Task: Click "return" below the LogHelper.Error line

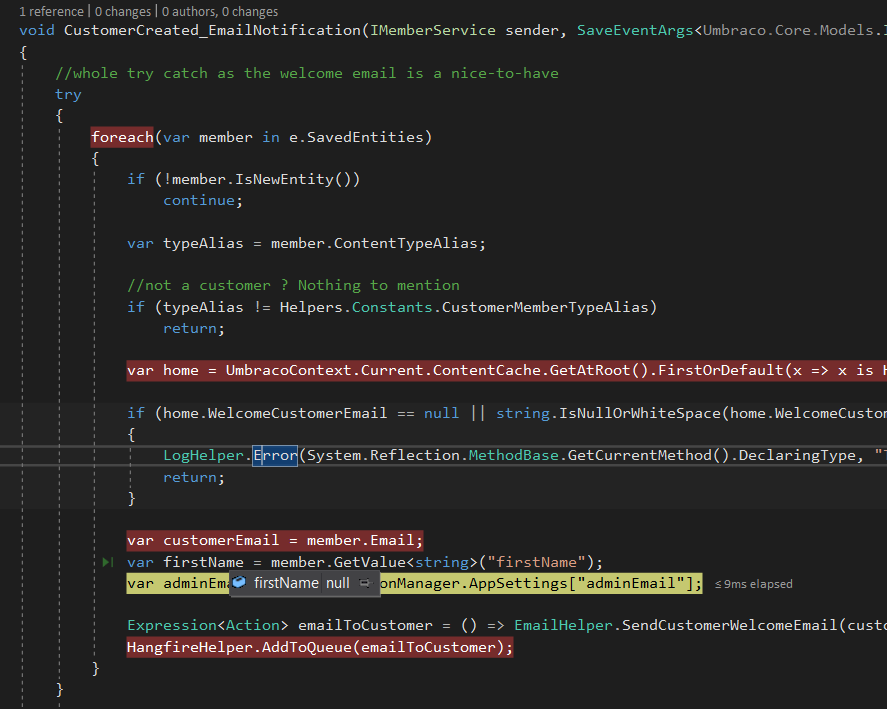Action: click(x=190, y=478)
